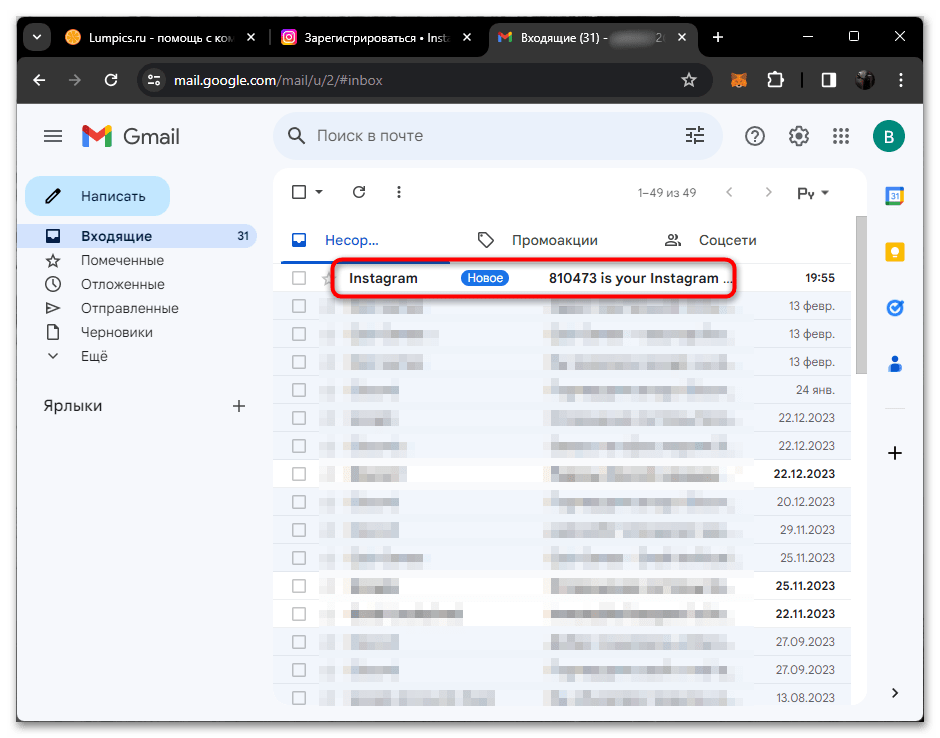Open the Google apps grid
Viewport: 940px width, 738px height.
tap(841, 136)
